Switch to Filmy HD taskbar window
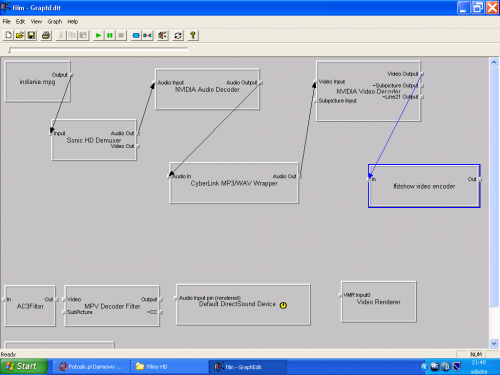 (x=168, y=367)
